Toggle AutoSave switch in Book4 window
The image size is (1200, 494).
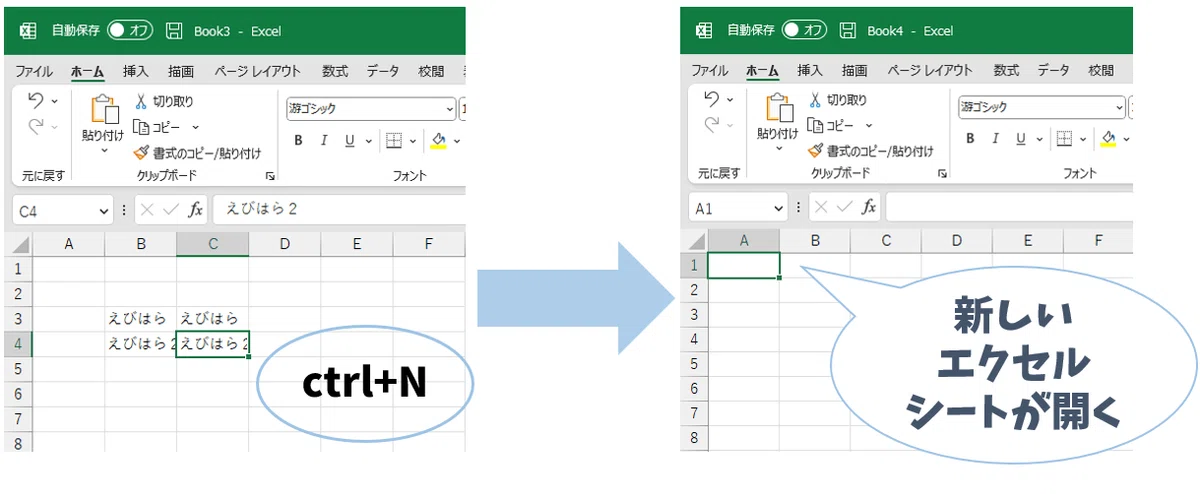[804, 31]
